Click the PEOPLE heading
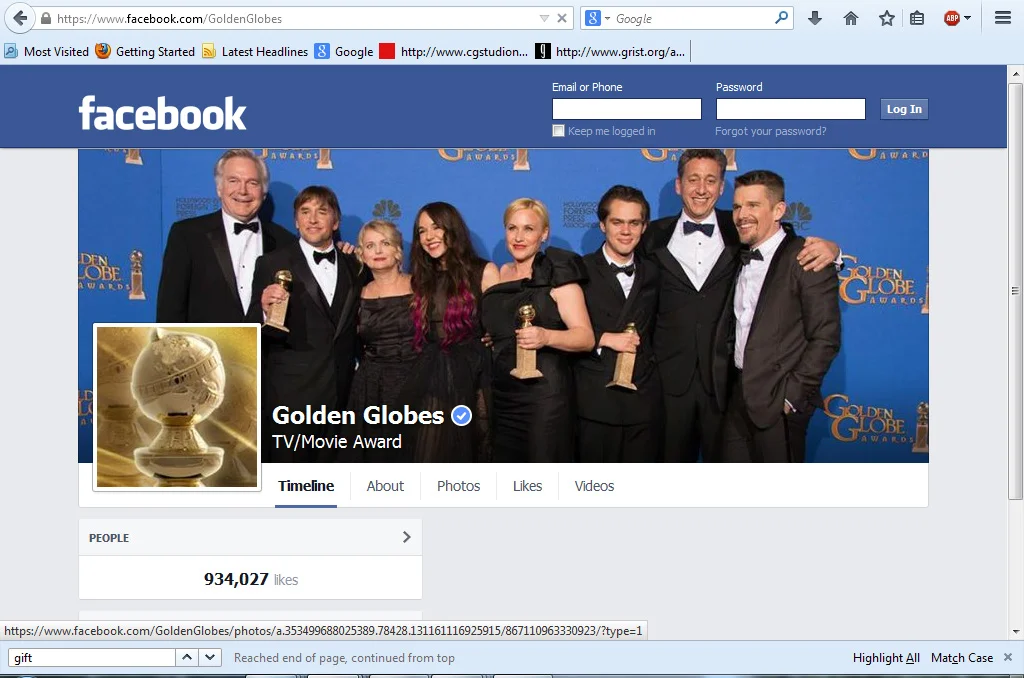This screenshot has height=678, width=1024. 109,538
